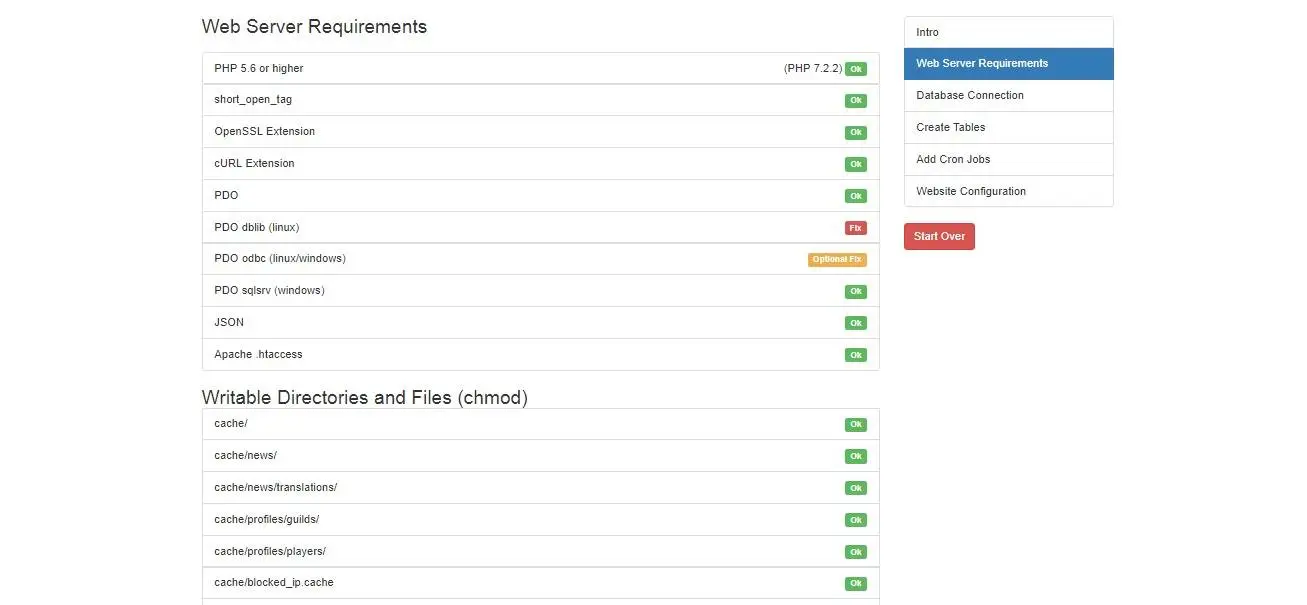This screenshot has width=1307, height=605.
Task: Click Ok badge for cache/news/translations/
Action: 856,488
